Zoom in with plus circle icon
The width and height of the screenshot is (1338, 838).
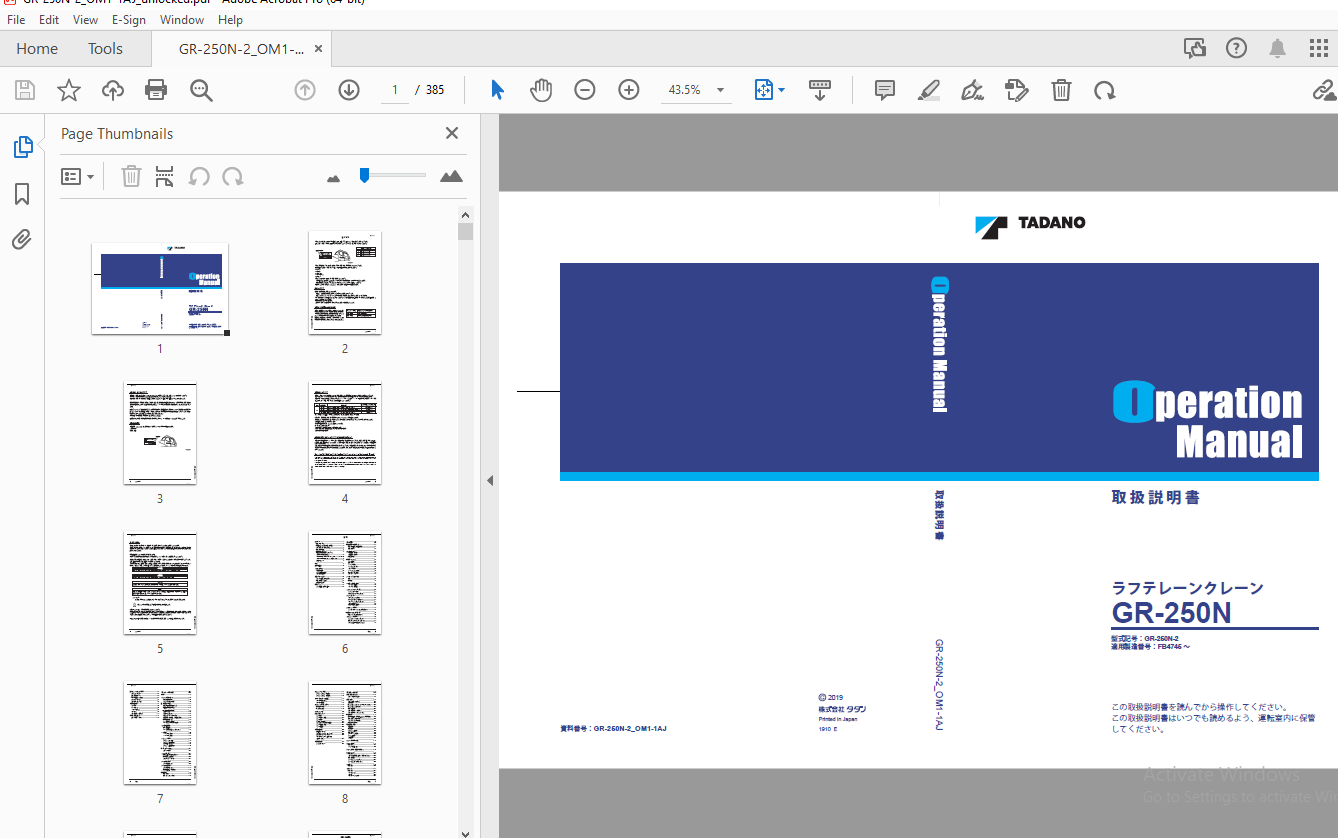coord(629,90)
